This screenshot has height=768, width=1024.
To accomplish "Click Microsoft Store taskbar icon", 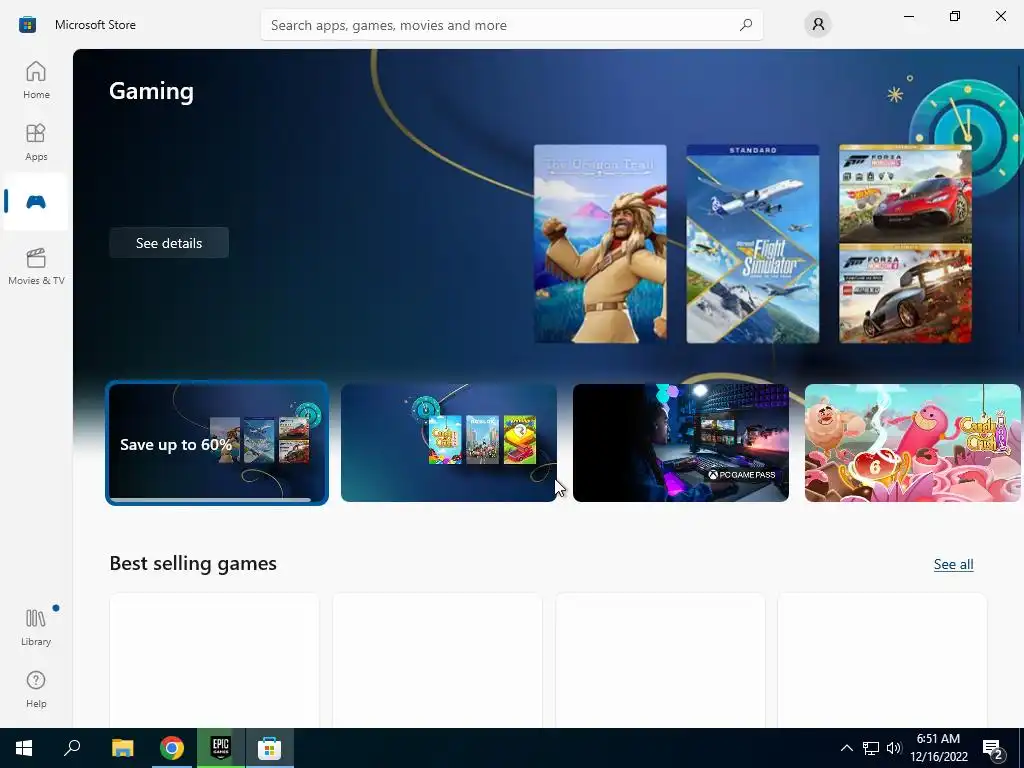I will pos(269,748).
